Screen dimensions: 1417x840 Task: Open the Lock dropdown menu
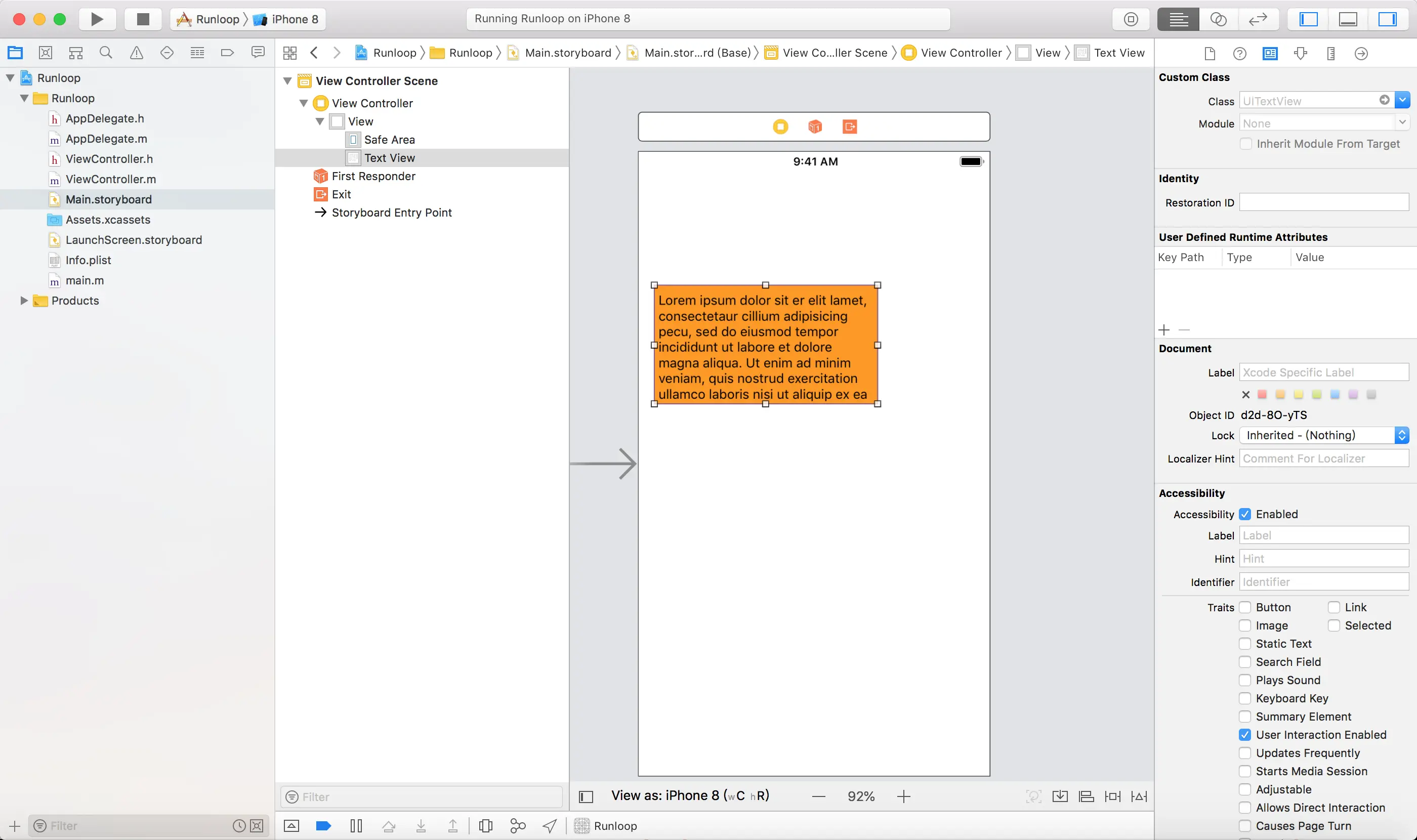pyautogui.click(x=1323, y=435)
